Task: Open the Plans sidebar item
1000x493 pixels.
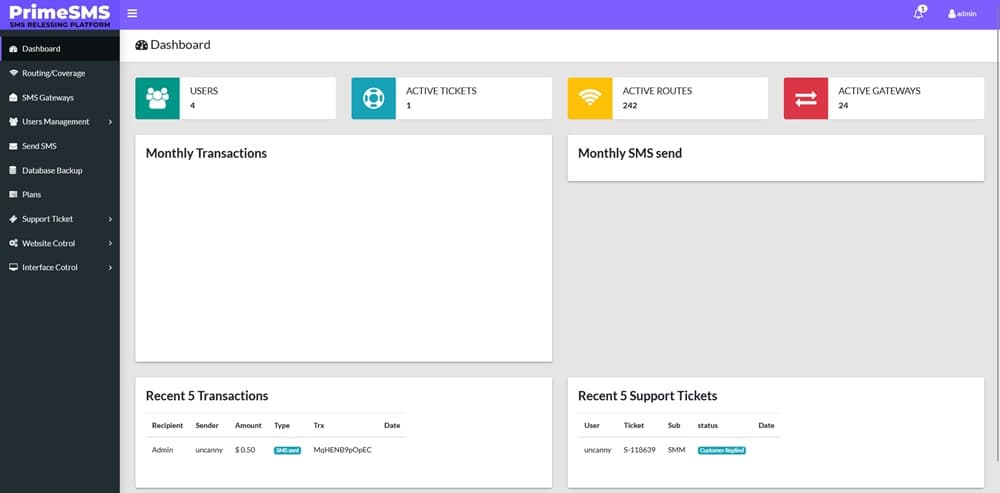Action: 31,194
